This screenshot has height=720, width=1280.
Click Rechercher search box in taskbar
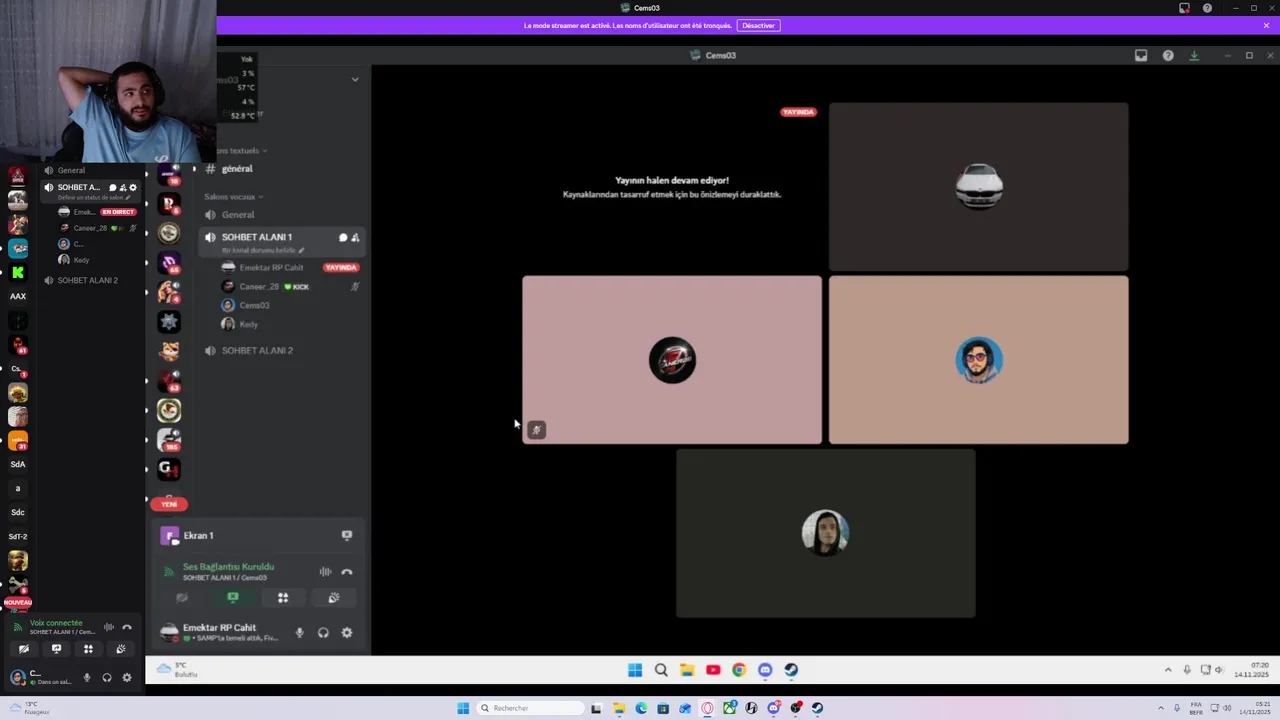pos(530,708)
